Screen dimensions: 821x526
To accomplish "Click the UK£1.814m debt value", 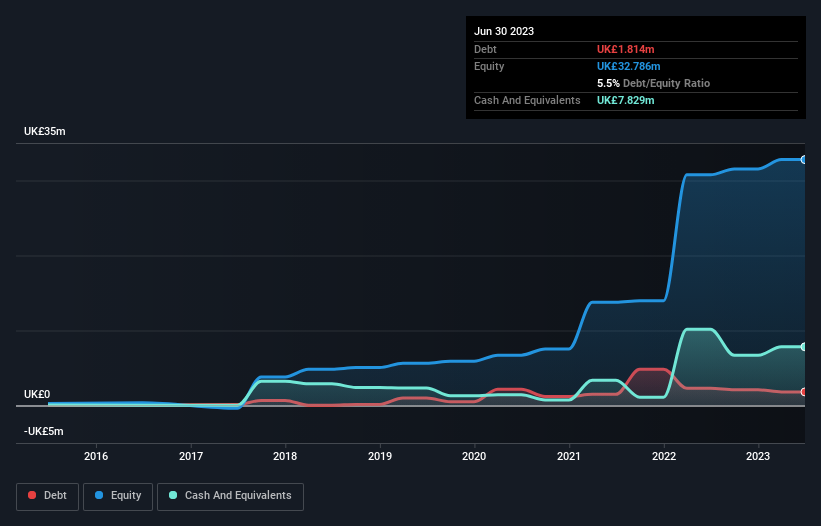I will click(x=626, y=49).
